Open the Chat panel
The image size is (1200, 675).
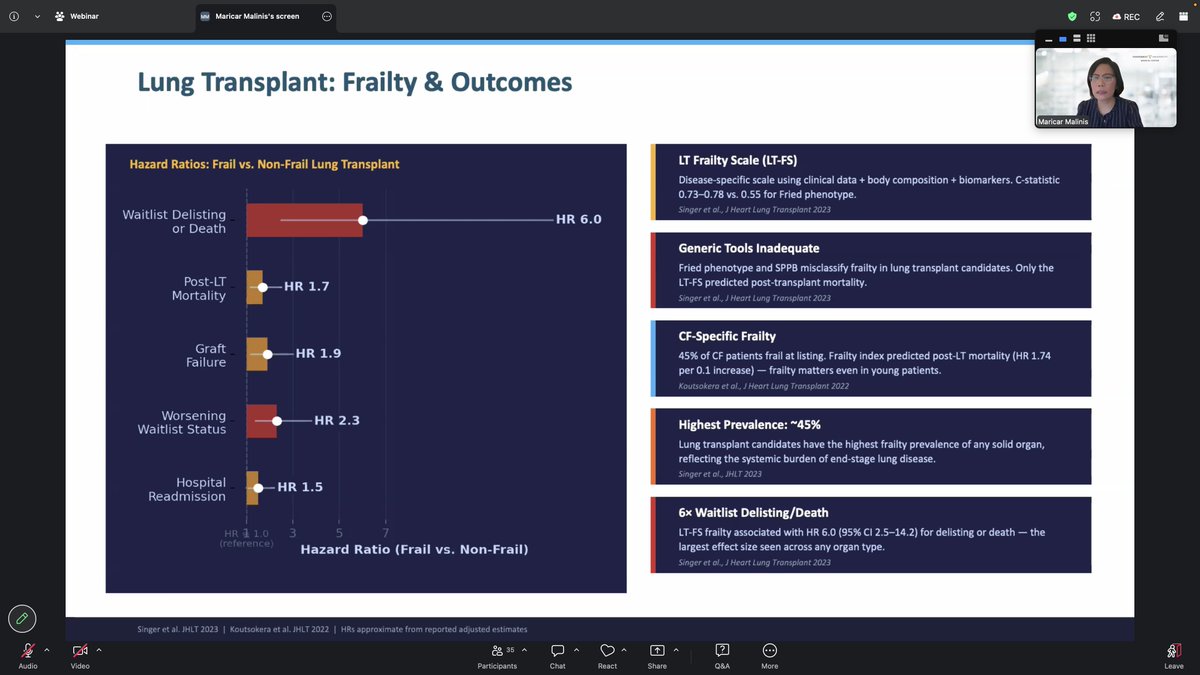[558, 655]
